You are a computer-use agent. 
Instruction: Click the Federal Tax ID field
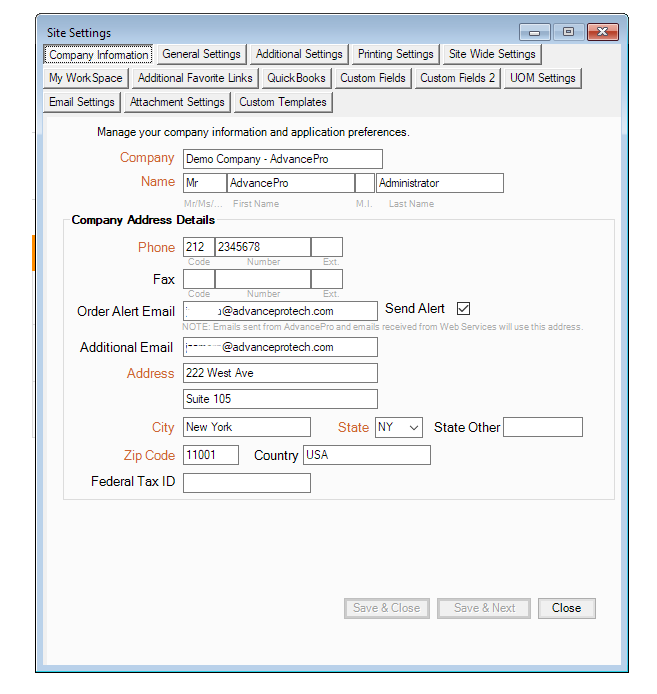[x=246, y=483]
